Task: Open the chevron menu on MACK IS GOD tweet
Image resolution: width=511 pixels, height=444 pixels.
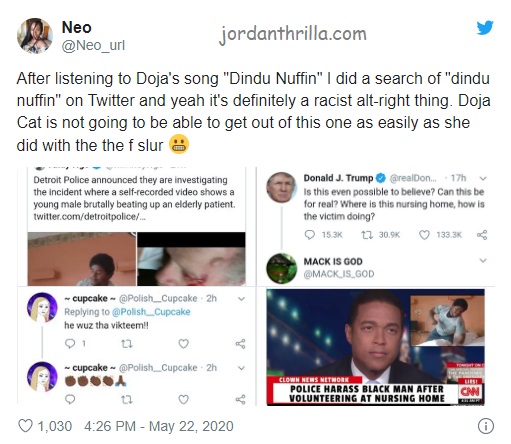Action: tap(483, 260)
